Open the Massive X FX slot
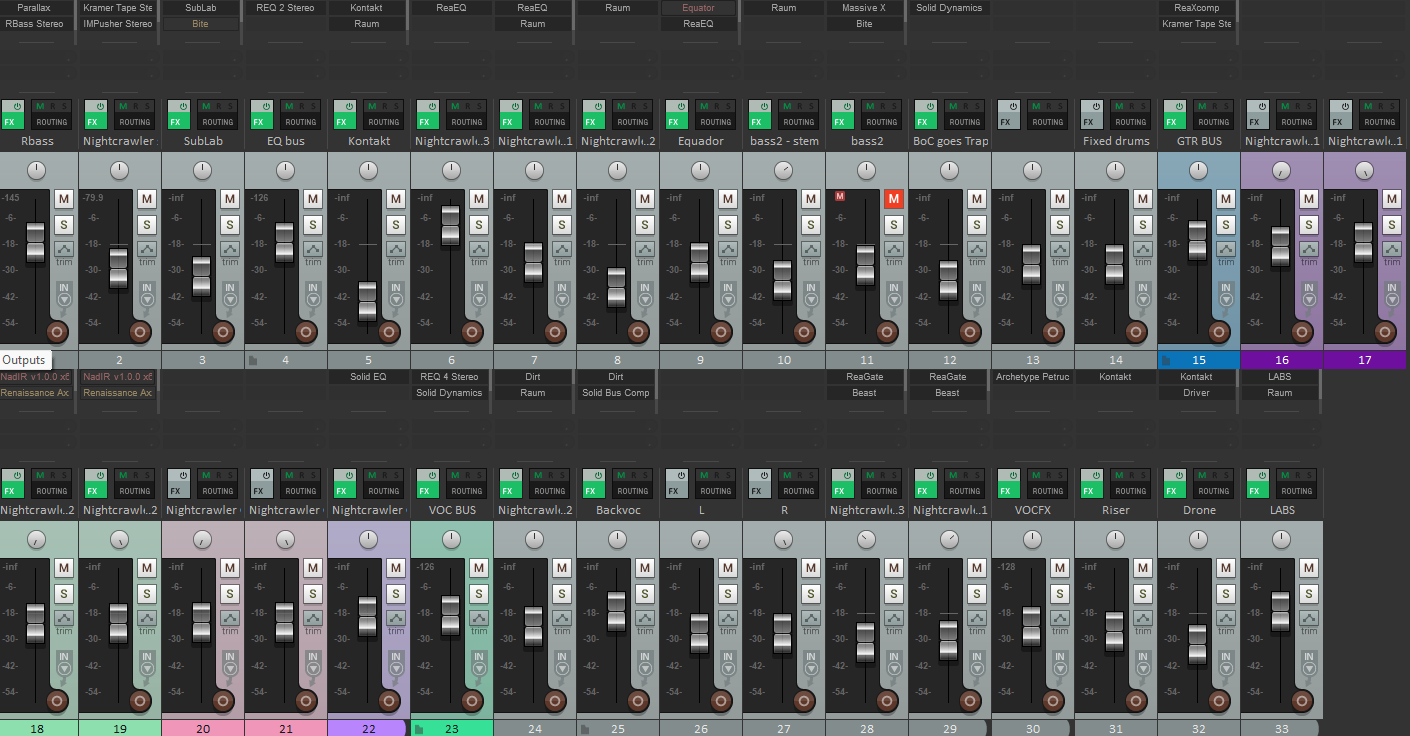Screen dimensions: 1410x736 pyautogui.click(x=864, y=8)
